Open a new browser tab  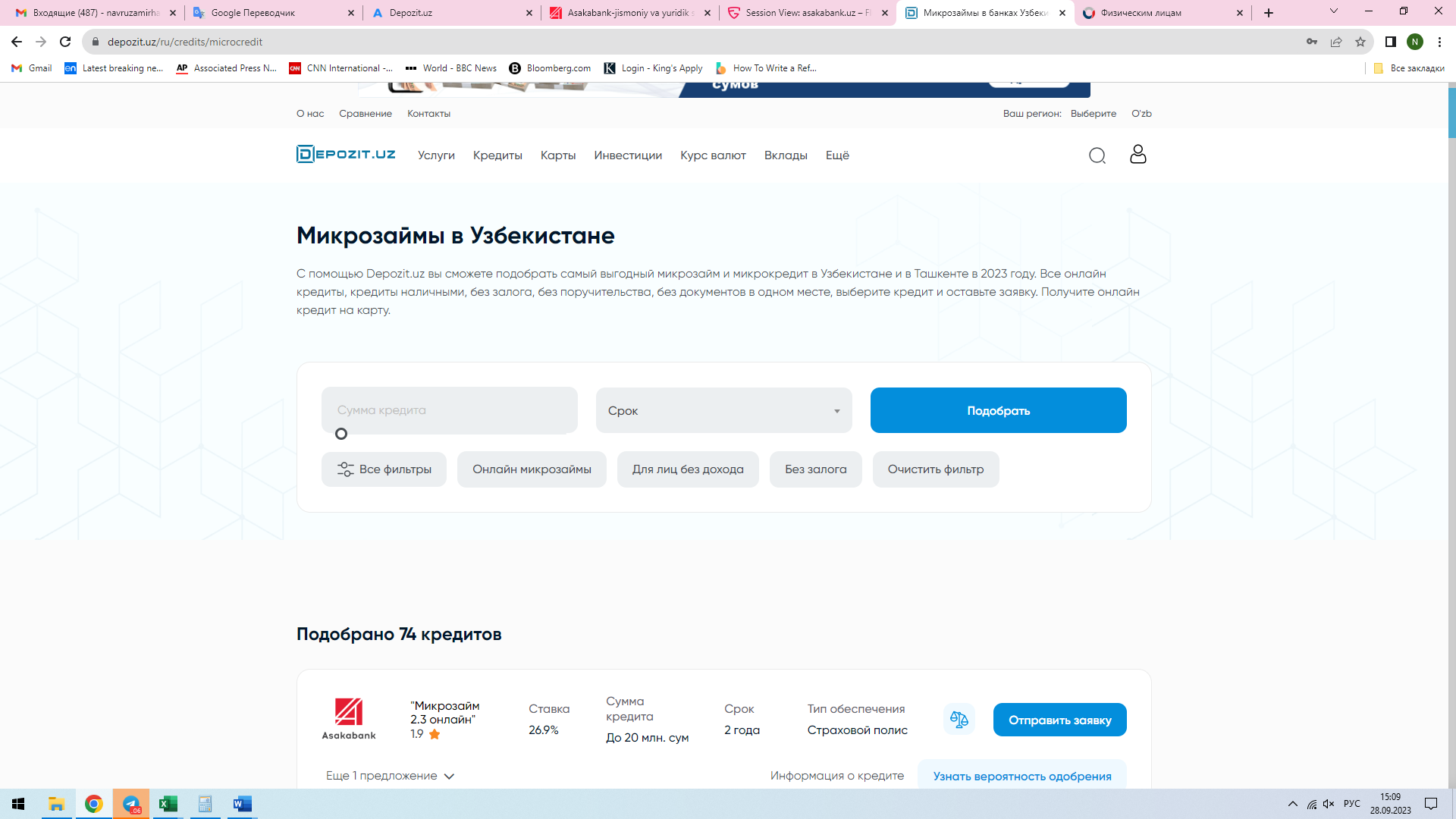1269,13
